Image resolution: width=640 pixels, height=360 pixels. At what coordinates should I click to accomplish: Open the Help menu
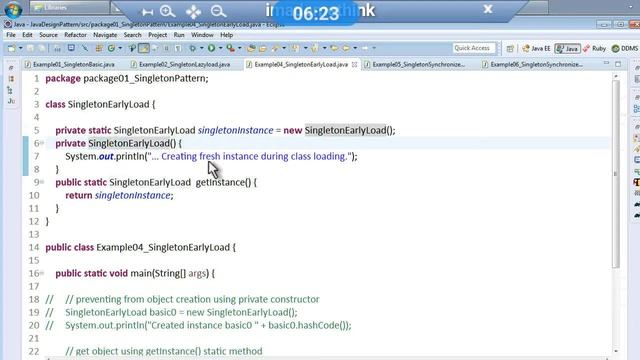pos(227,35)
